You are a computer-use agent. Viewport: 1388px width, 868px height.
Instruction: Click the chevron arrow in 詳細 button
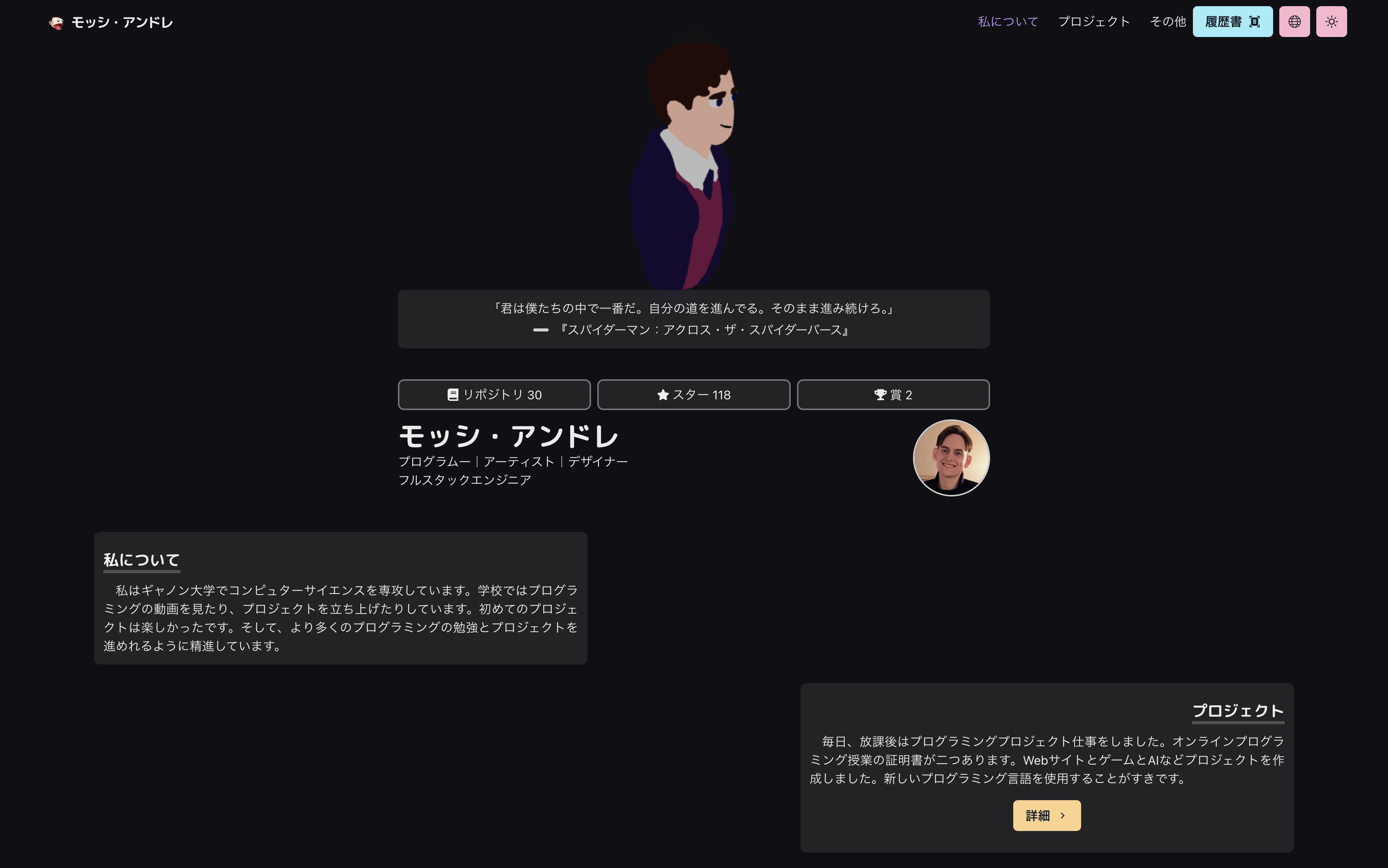(x=1062, y=816)
